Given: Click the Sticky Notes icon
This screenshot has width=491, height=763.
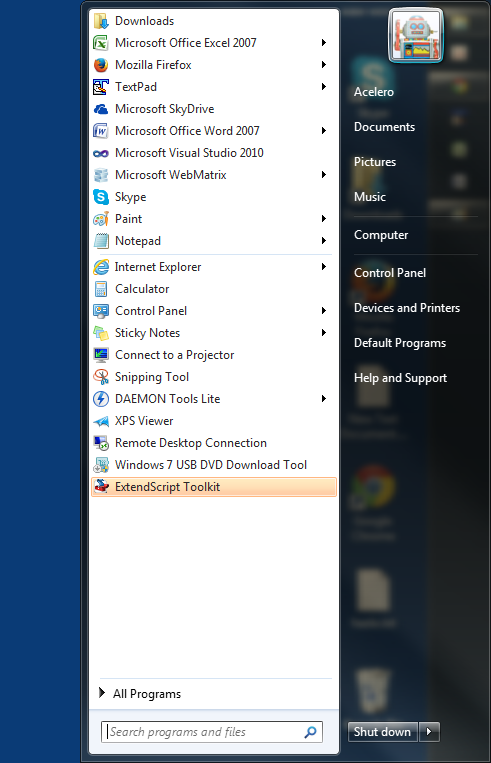Looking at the screenshot, I should 101,333.
